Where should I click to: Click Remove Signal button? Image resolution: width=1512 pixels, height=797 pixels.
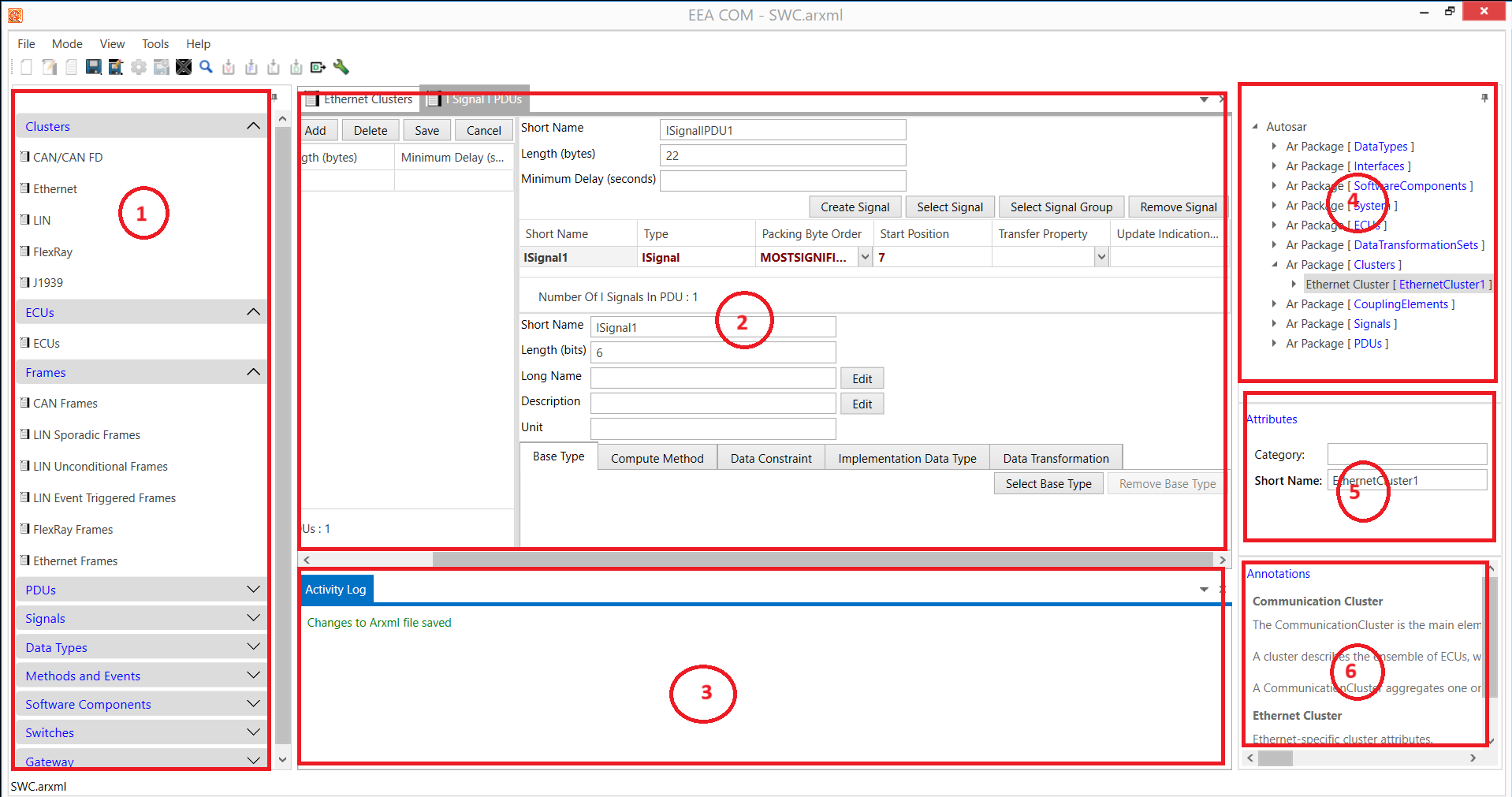click(x=1178, y=207)
